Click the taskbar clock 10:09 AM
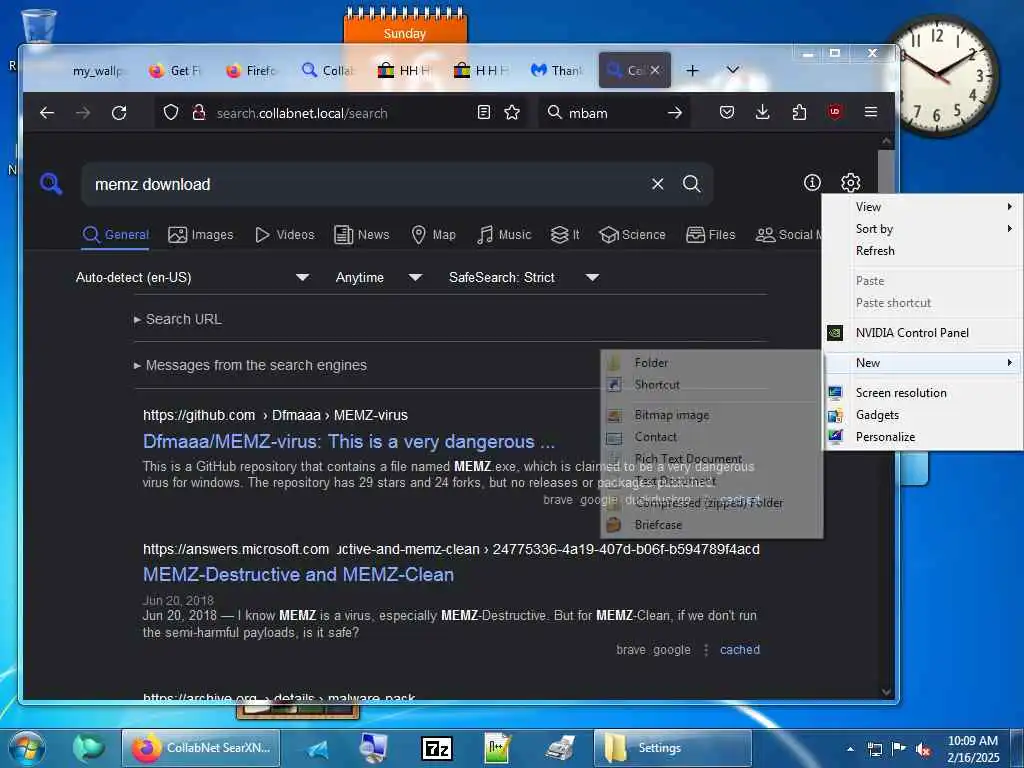Viewport: 1024px width, 768px height. pyautogui.click(x=972, y=741)
